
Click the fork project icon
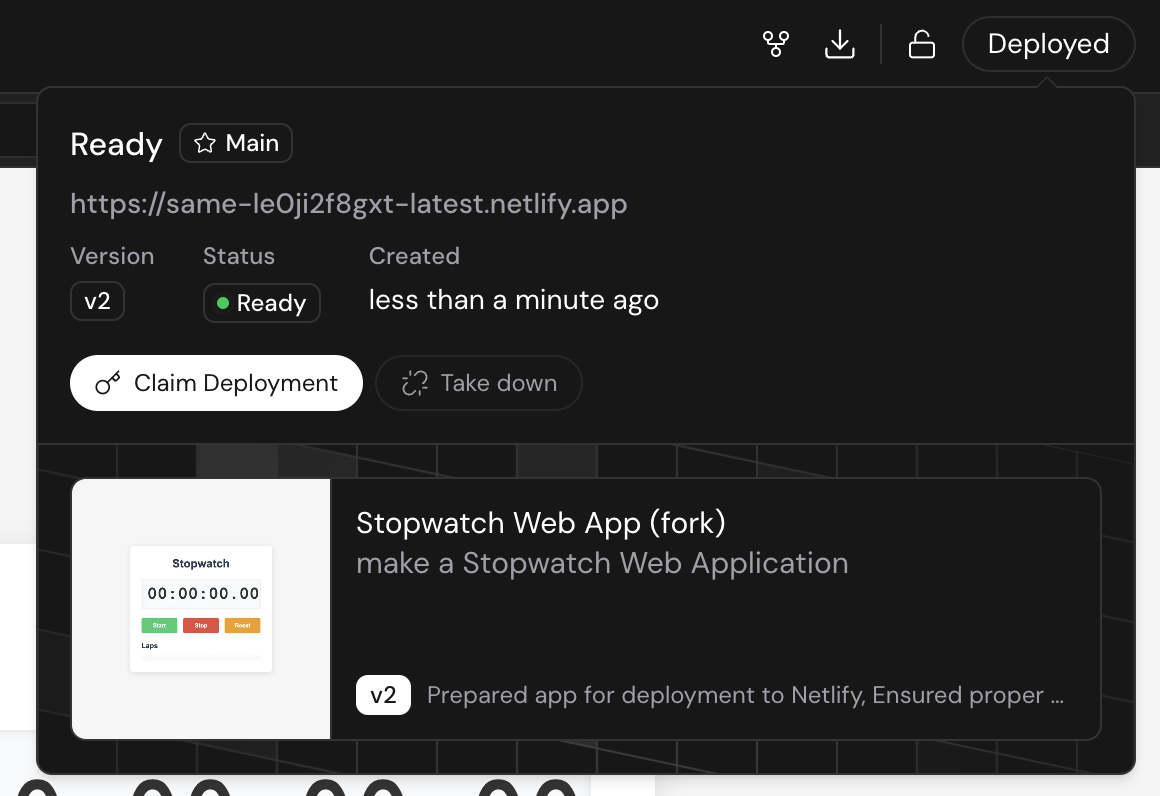click(x=776, y=44)
